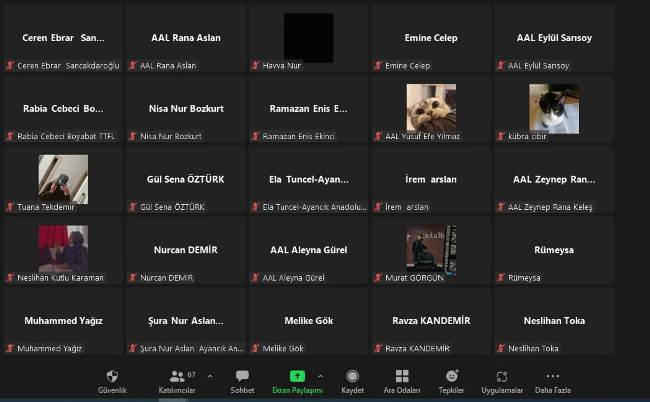The image size is (650, 402).
Task: Open the Sohbet chat panel
Action: coord(242,376)
